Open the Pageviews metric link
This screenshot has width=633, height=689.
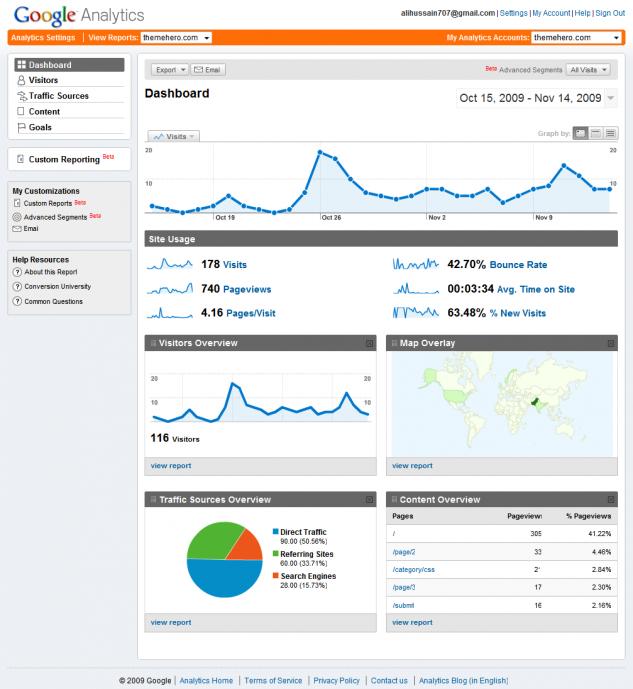point(247,289)
